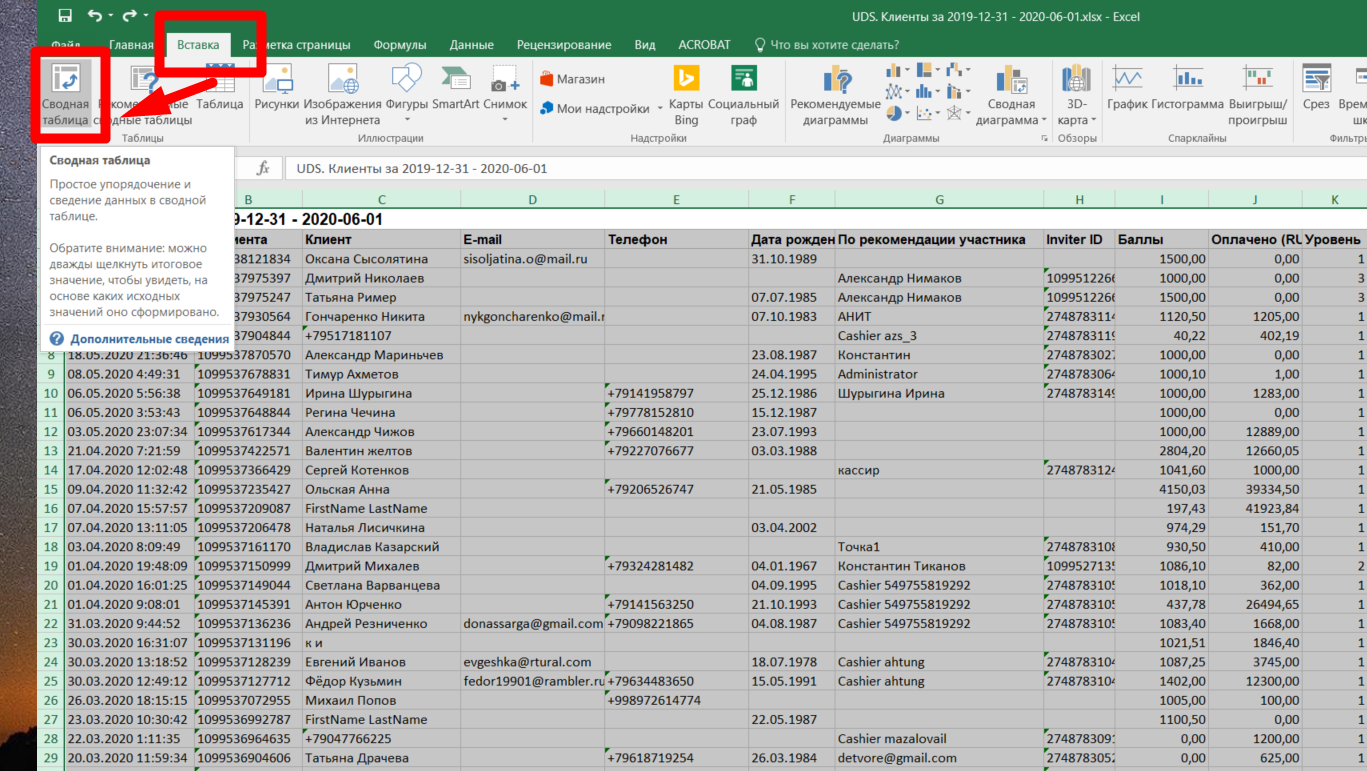Select column header E
The width and height of the screenshot is (1367, 771).
point(676,200)
